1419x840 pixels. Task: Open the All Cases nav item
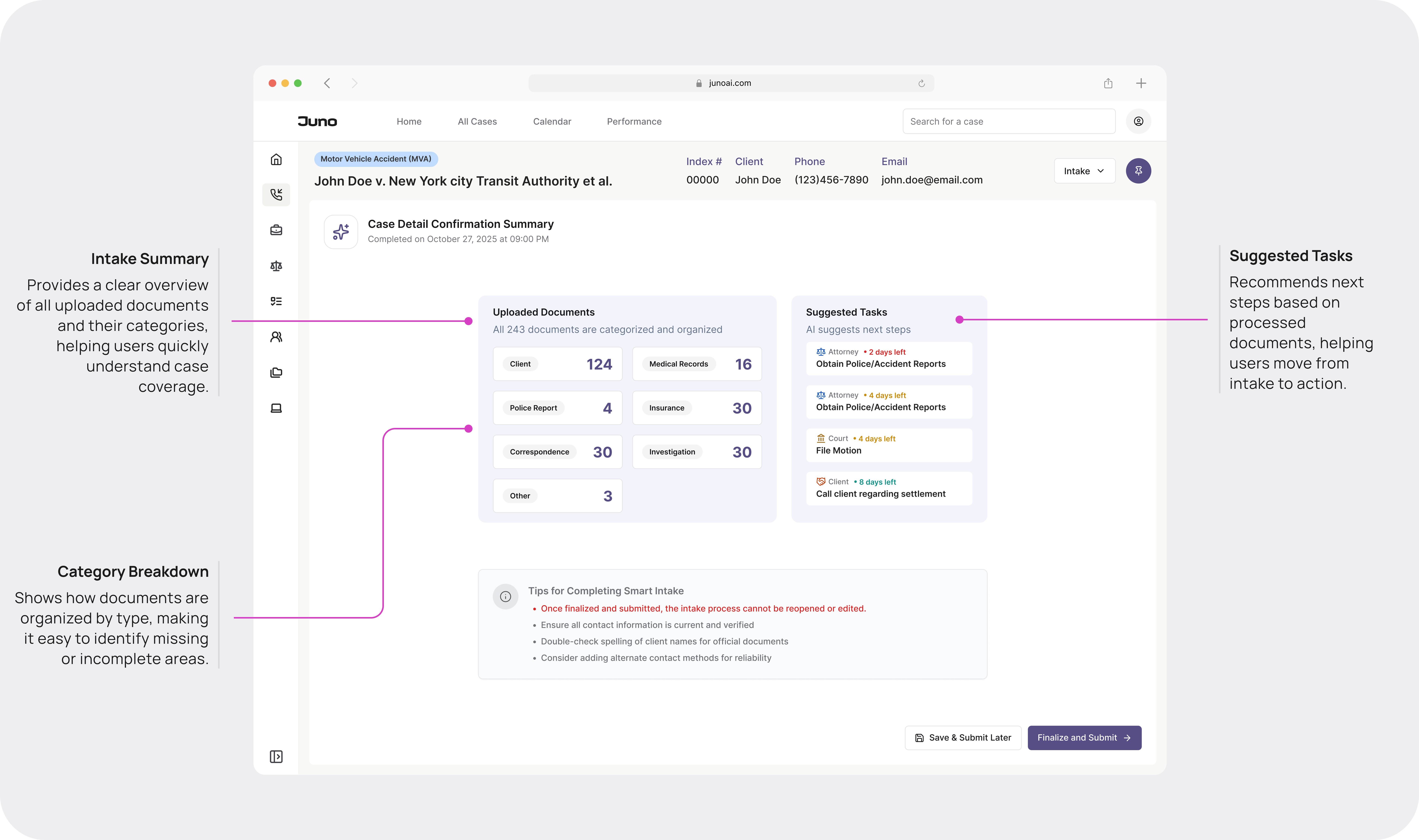477,121
